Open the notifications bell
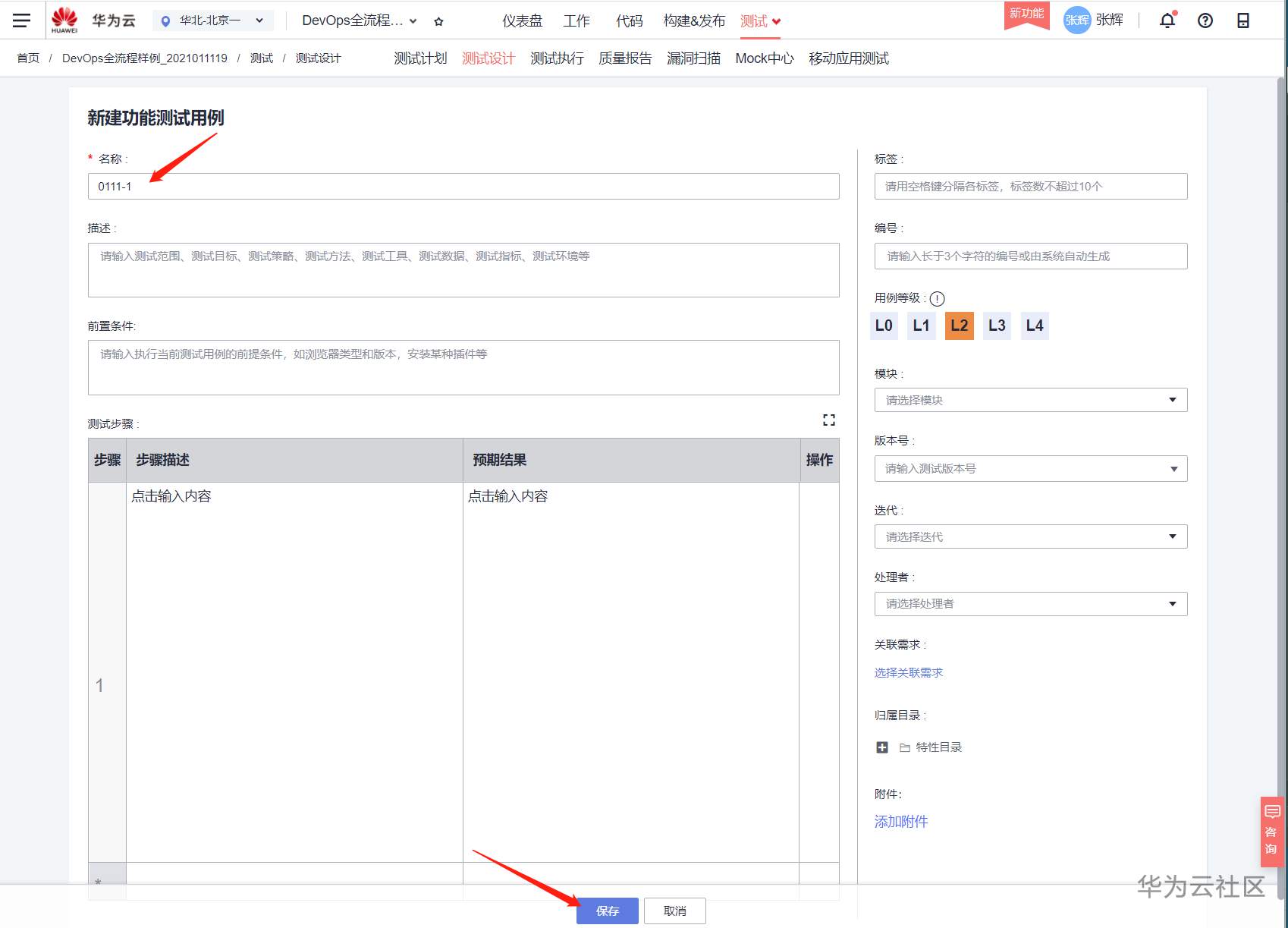Viewport: 1288px width, 928px height. 1167,20
